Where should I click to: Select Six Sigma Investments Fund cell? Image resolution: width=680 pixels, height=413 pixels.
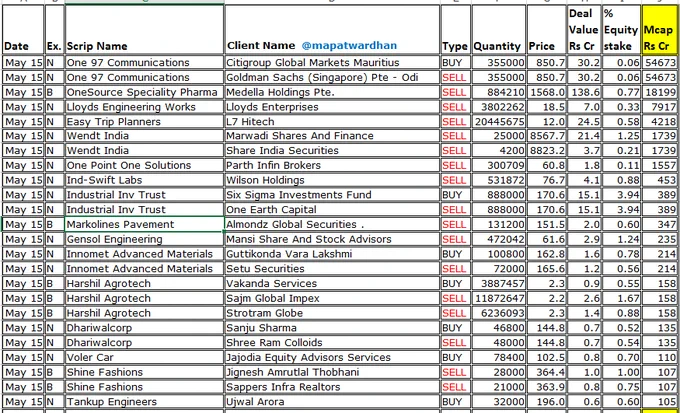click(x=332, y=195)
